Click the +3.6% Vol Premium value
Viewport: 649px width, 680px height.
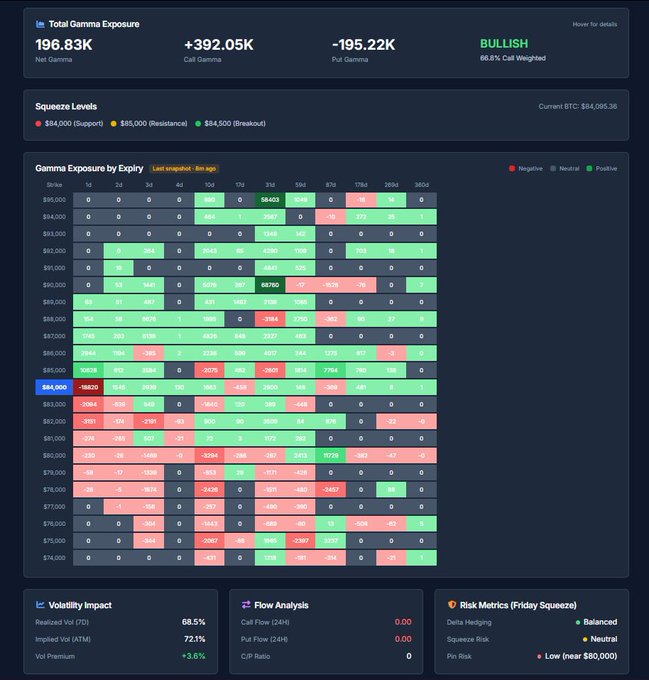[x=193, y=656]
